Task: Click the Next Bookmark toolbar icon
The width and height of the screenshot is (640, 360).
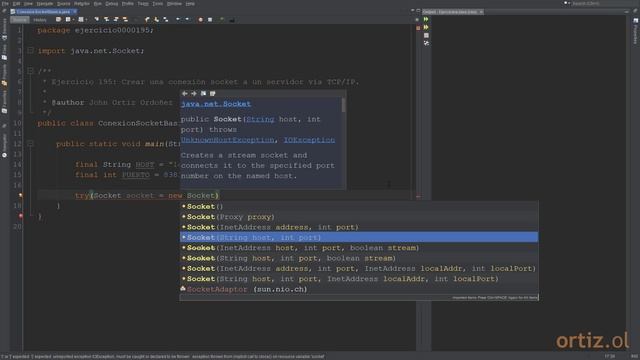Action: click(156, 20)
